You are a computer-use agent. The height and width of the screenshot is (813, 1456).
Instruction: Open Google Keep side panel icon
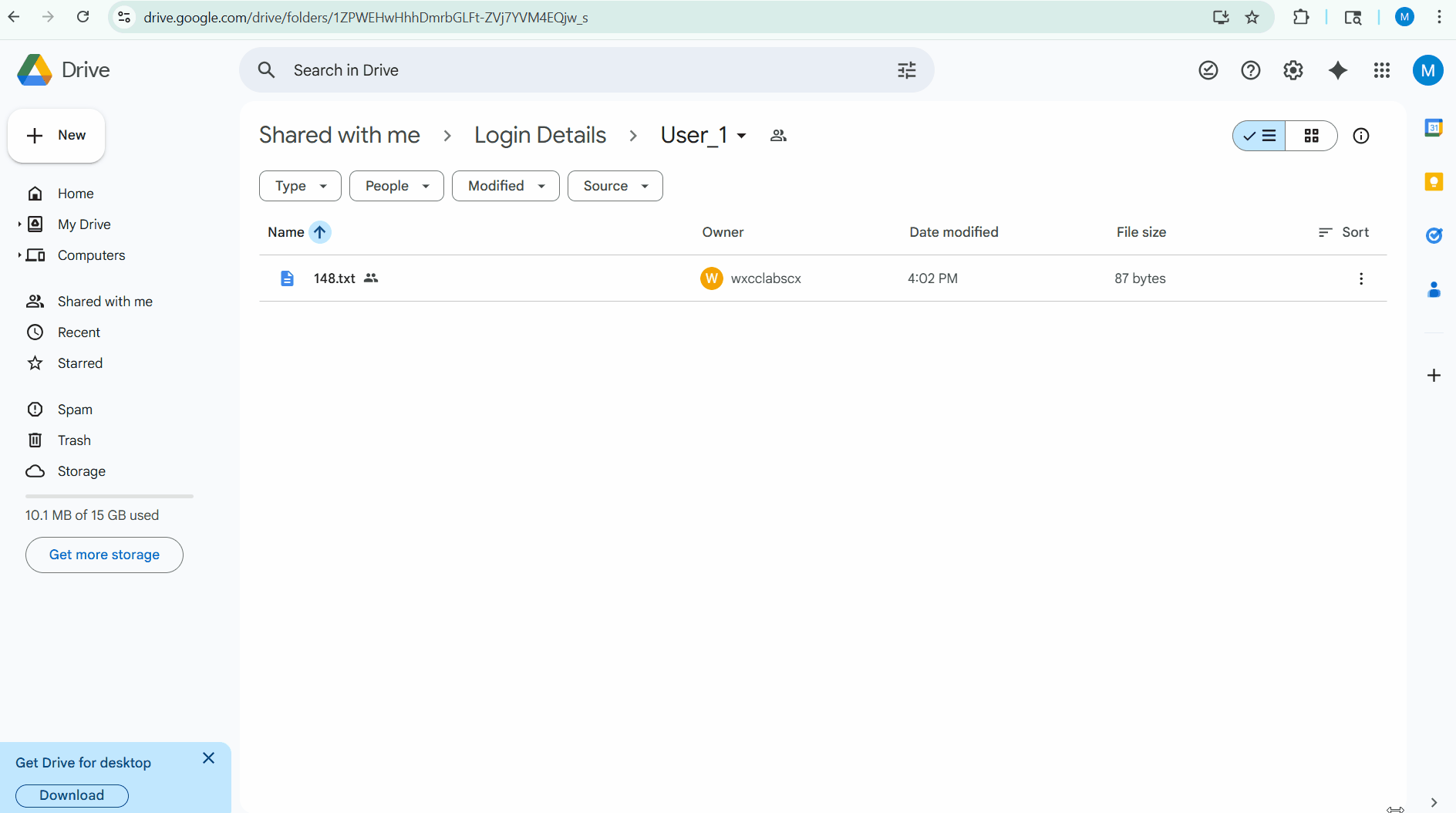click(1434, 182)
